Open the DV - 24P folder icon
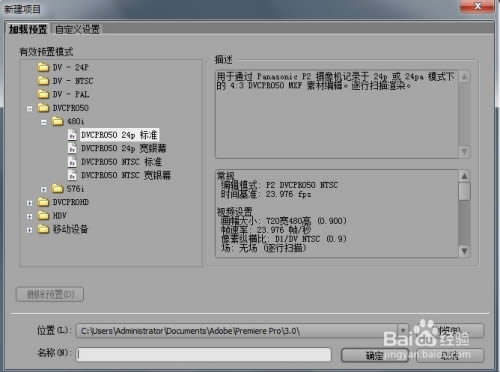Image resolution: width=500 pixels, height=372 pixels. click(x=43, y=68)
